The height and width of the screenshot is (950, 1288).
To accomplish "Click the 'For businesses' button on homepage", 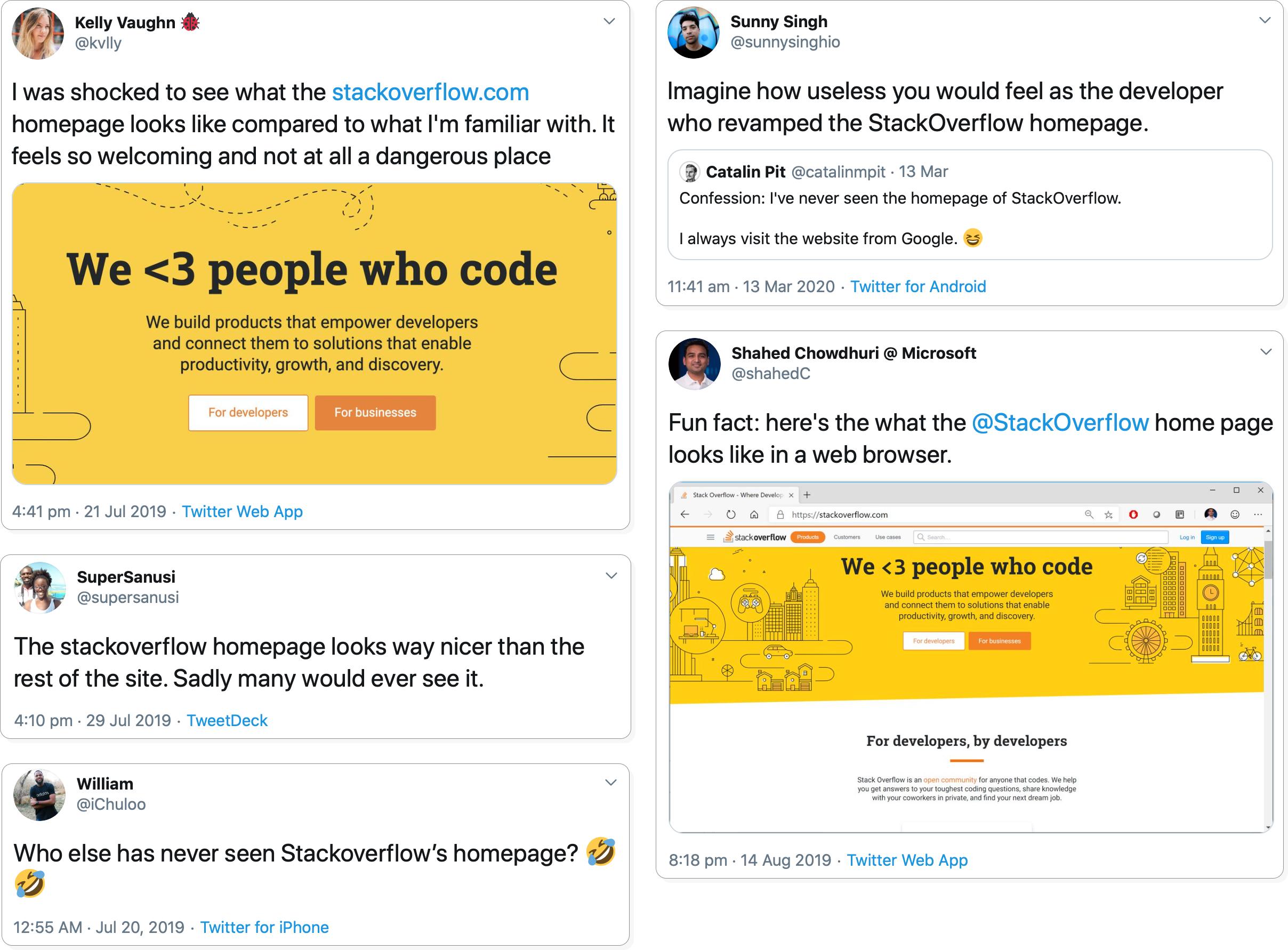I will click(x=377, y=412).
